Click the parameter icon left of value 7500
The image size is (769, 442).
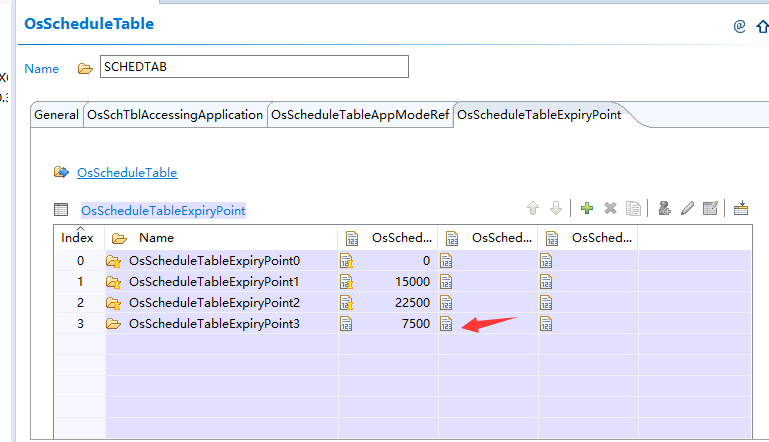[x=346, y=324]
